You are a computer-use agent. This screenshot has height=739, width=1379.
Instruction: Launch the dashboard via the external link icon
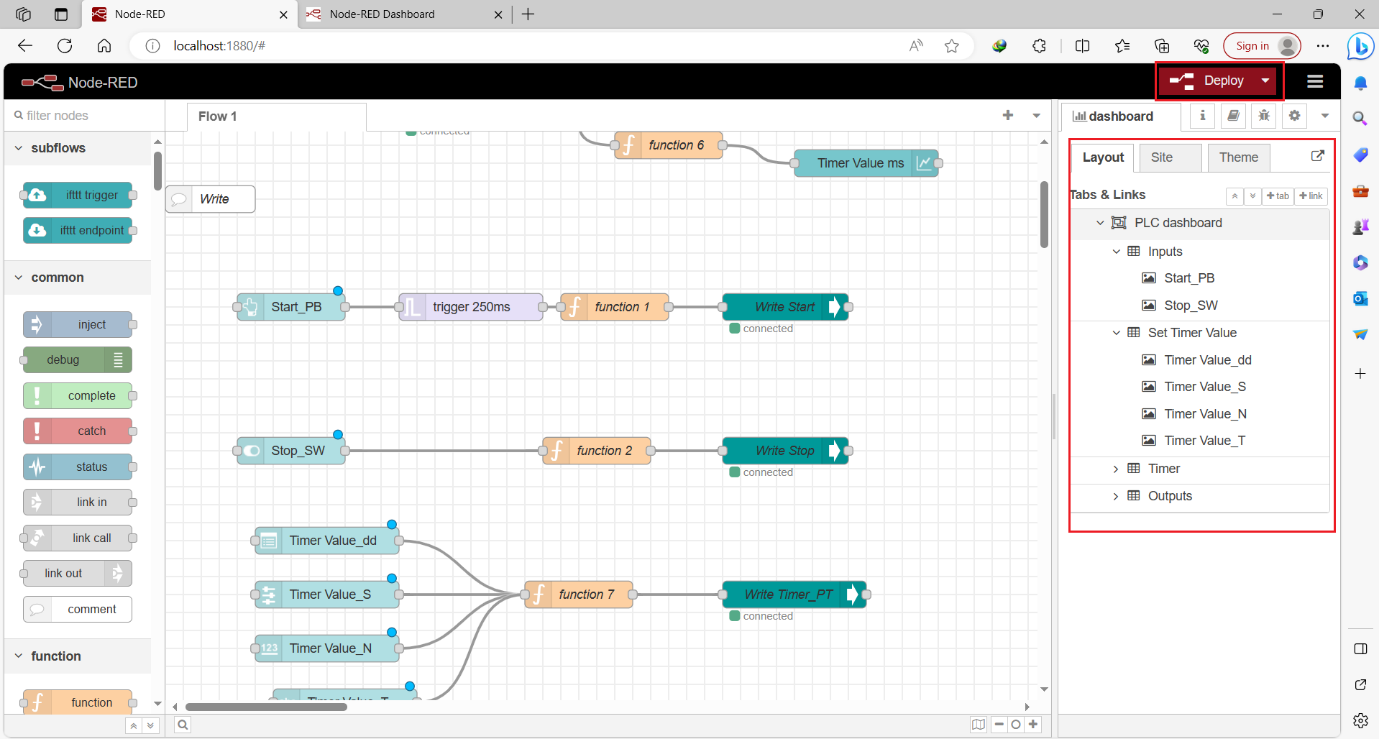(x=1320, y=156)
